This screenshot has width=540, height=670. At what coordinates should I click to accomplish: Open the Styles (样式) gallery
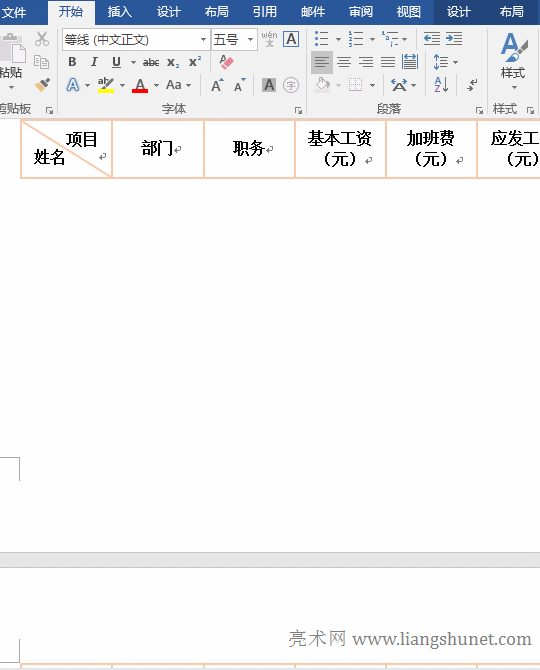[514, 62]
